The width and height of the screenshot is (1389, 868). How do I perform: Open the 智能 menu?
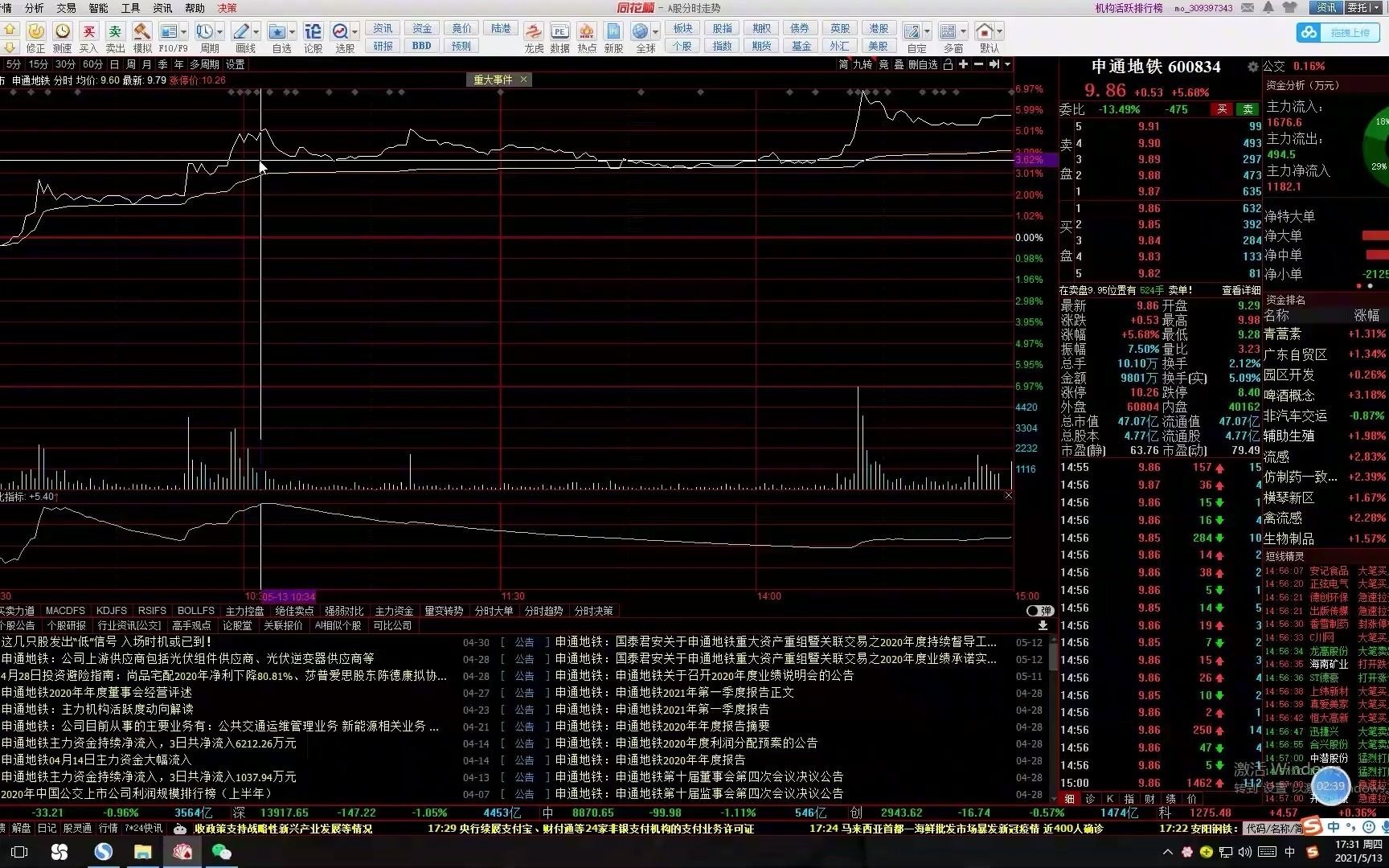99,8
